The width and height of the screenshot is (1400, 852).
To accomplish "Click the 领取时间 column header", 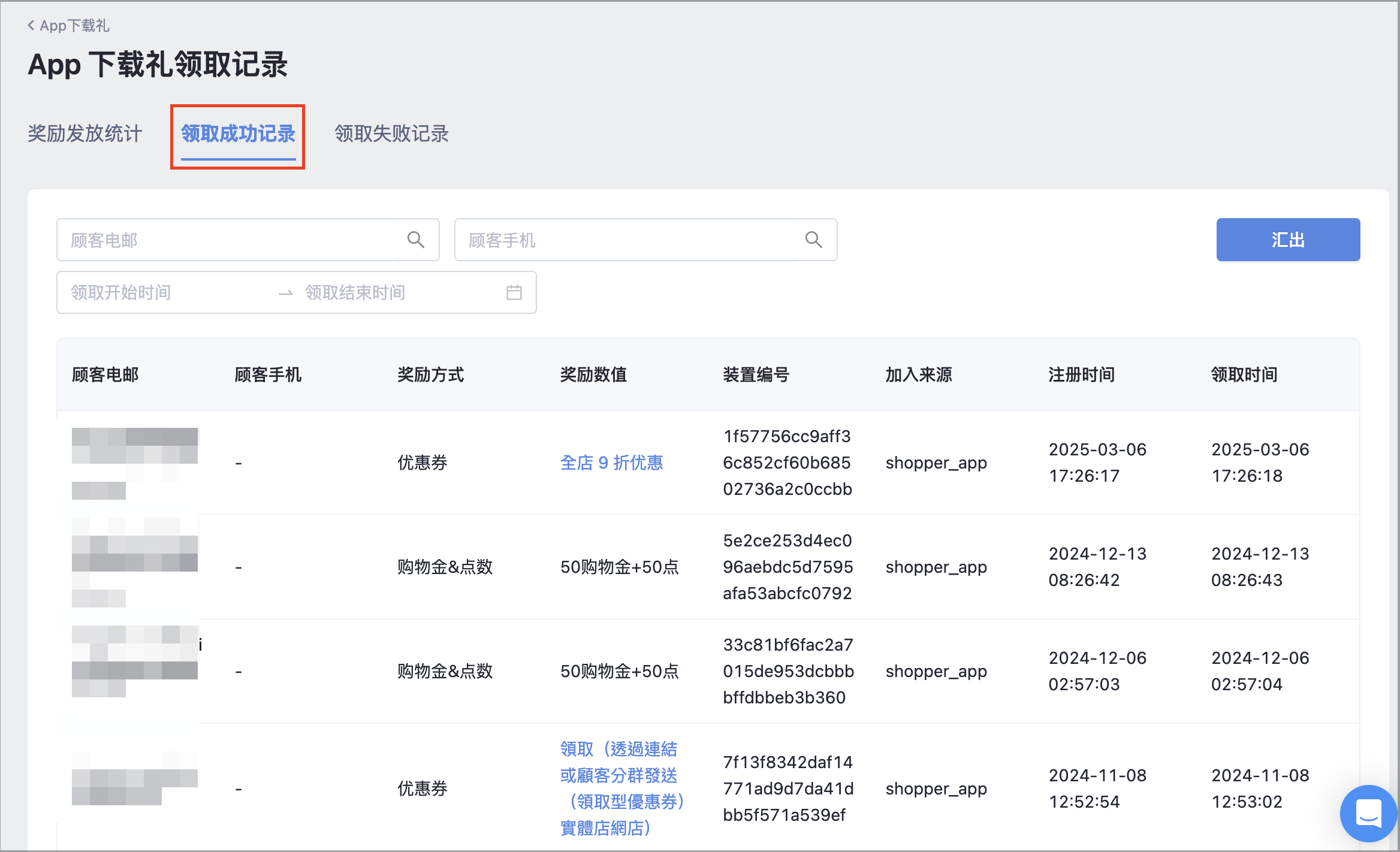I will pos(1244,374).
